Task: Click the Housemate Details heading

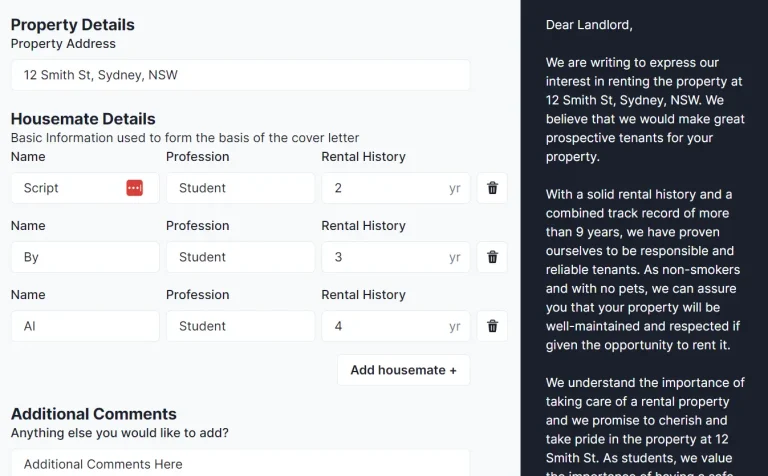Action: point(83,119)
